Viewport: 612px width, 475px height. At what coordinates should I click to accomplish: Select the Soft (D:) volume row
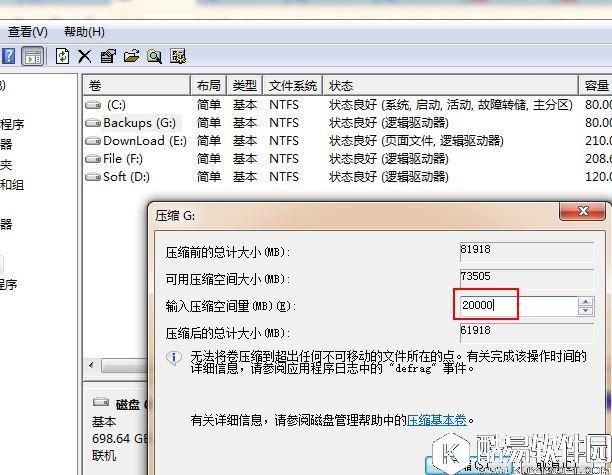point(347,177)
